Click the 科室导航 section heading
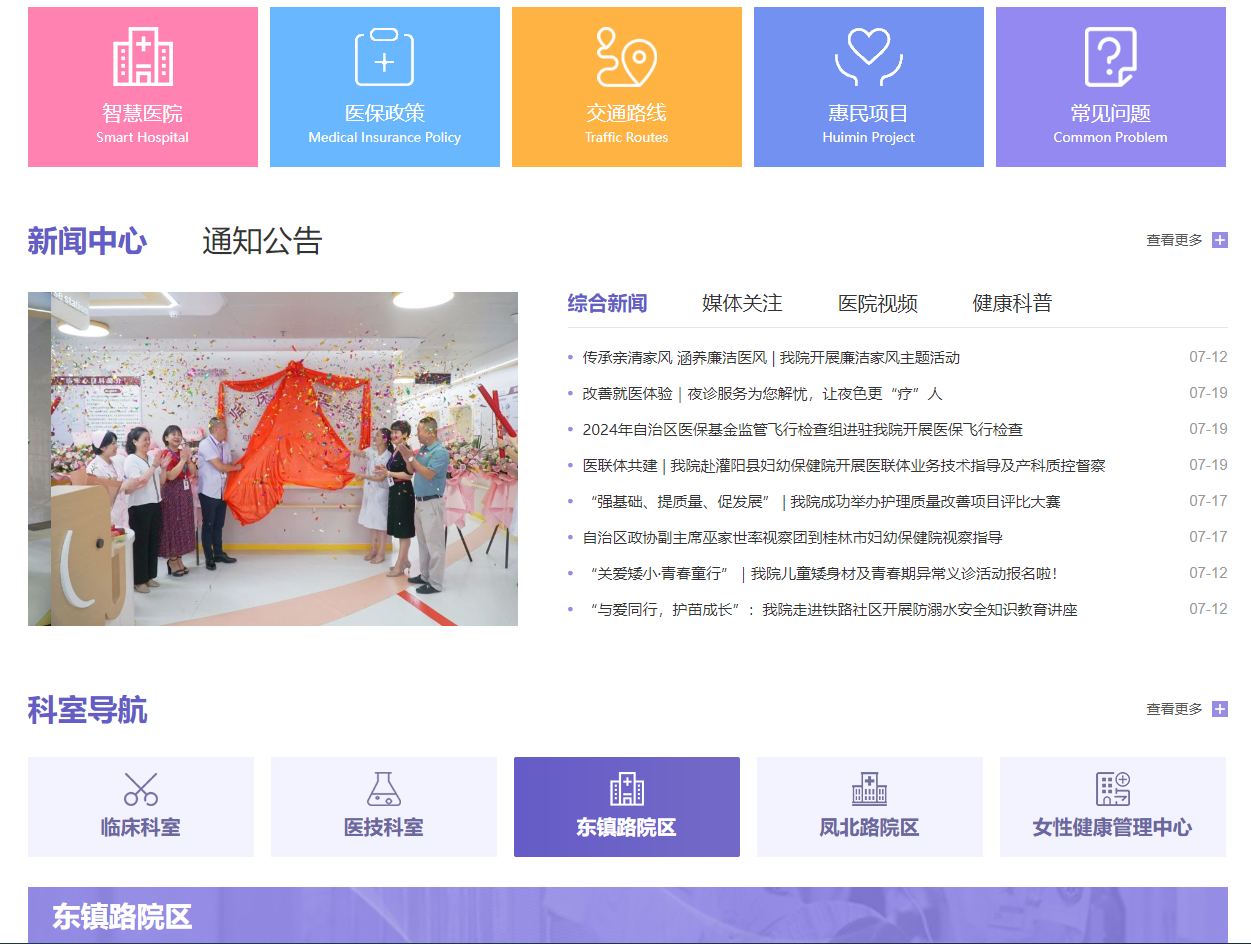The width and height of the screenshot is (1251, 944). 87,711
